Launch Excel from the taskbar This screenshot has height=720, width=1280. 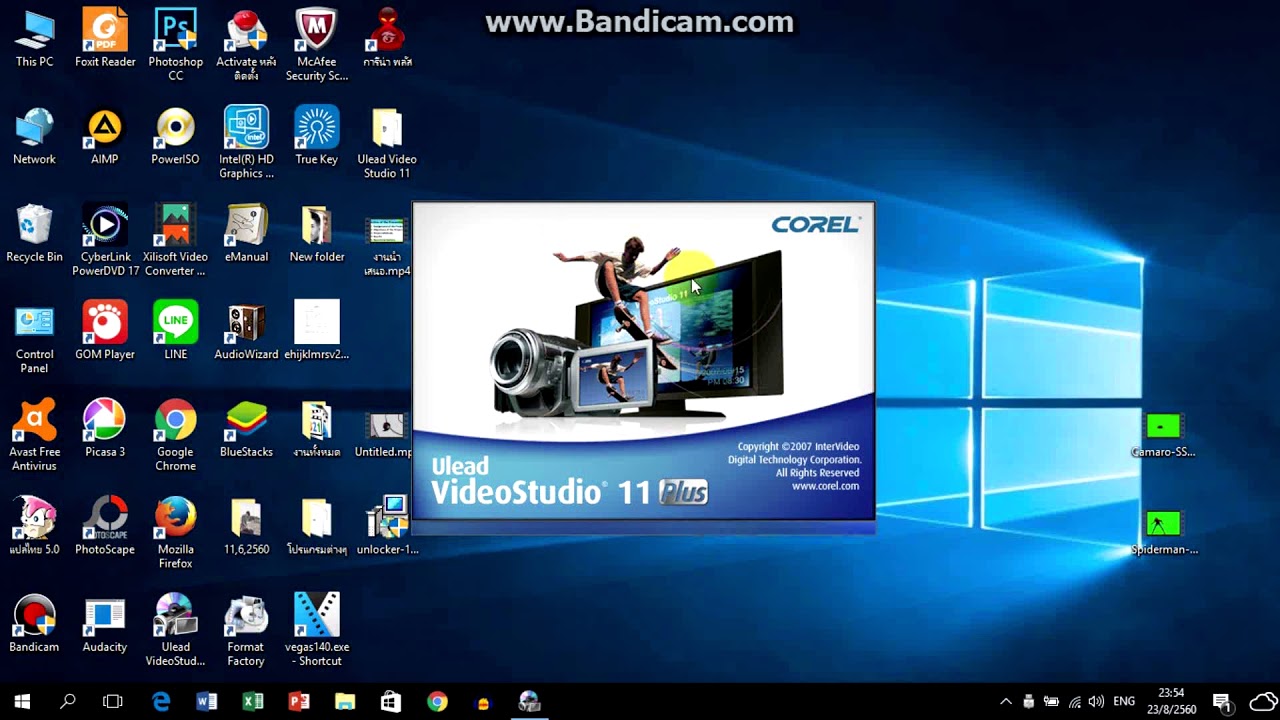(x=253, y=702)
